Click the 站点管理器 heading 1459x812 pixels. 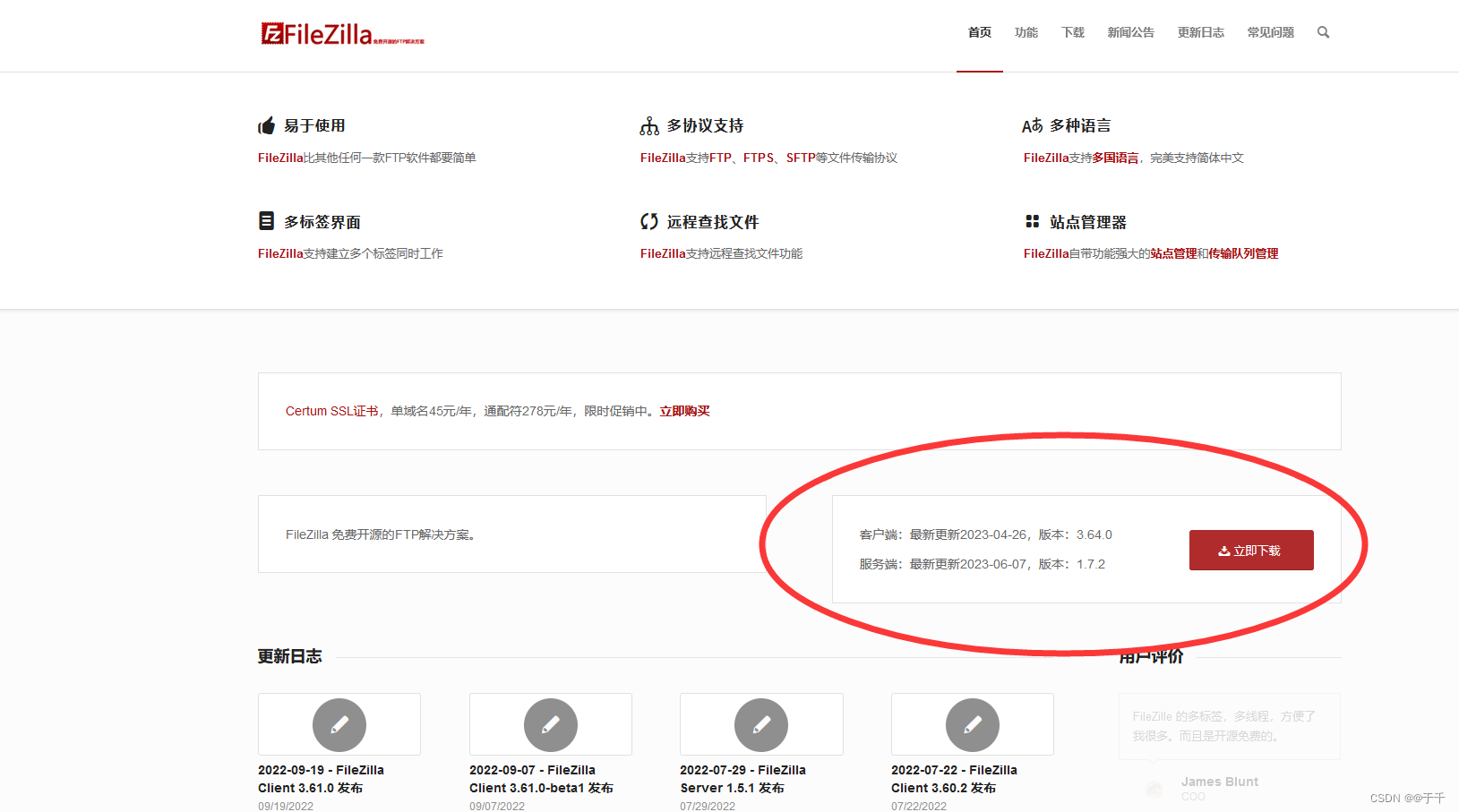pyautogui.click(x=1088, y=221)
